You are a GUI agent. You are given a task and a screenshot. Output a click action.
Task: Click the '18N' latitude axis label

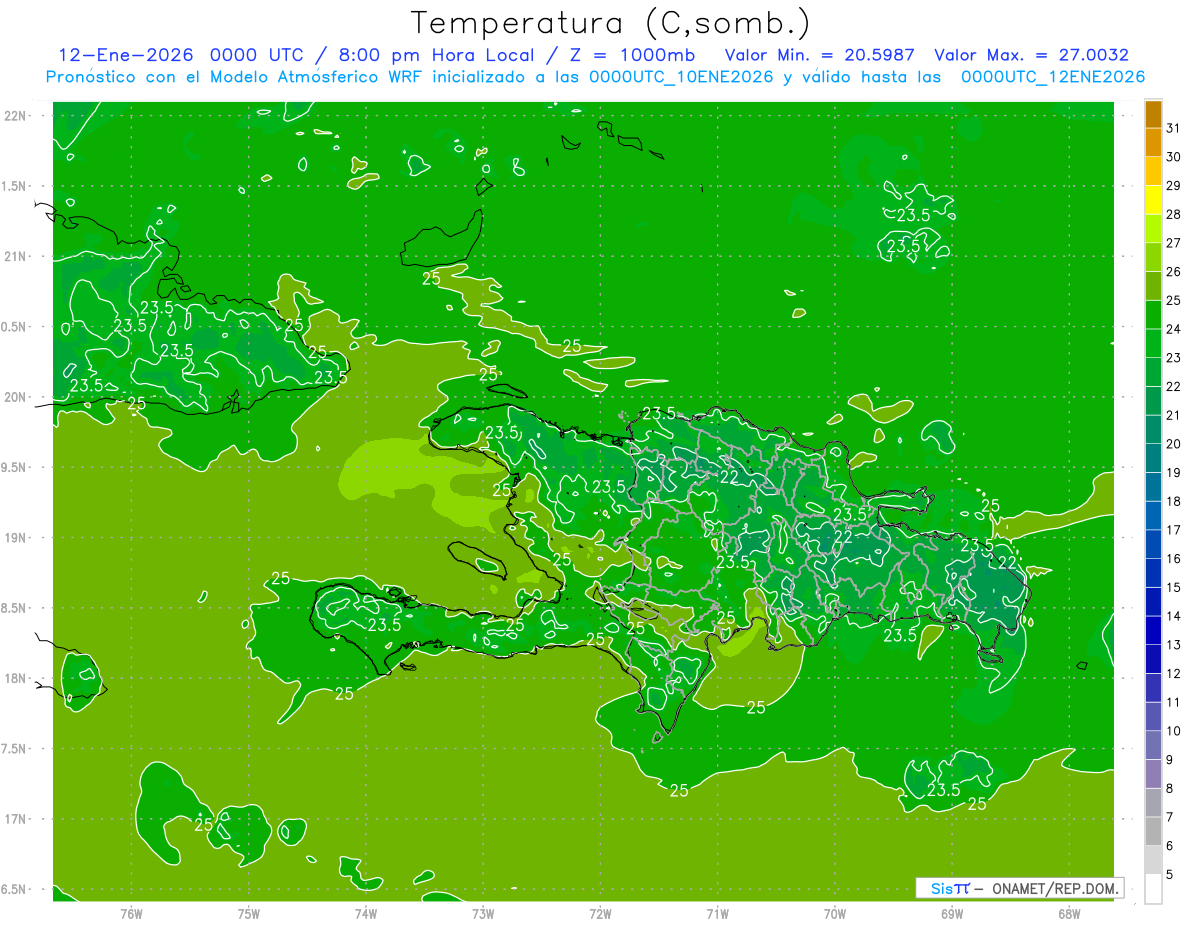pos(15,678)
